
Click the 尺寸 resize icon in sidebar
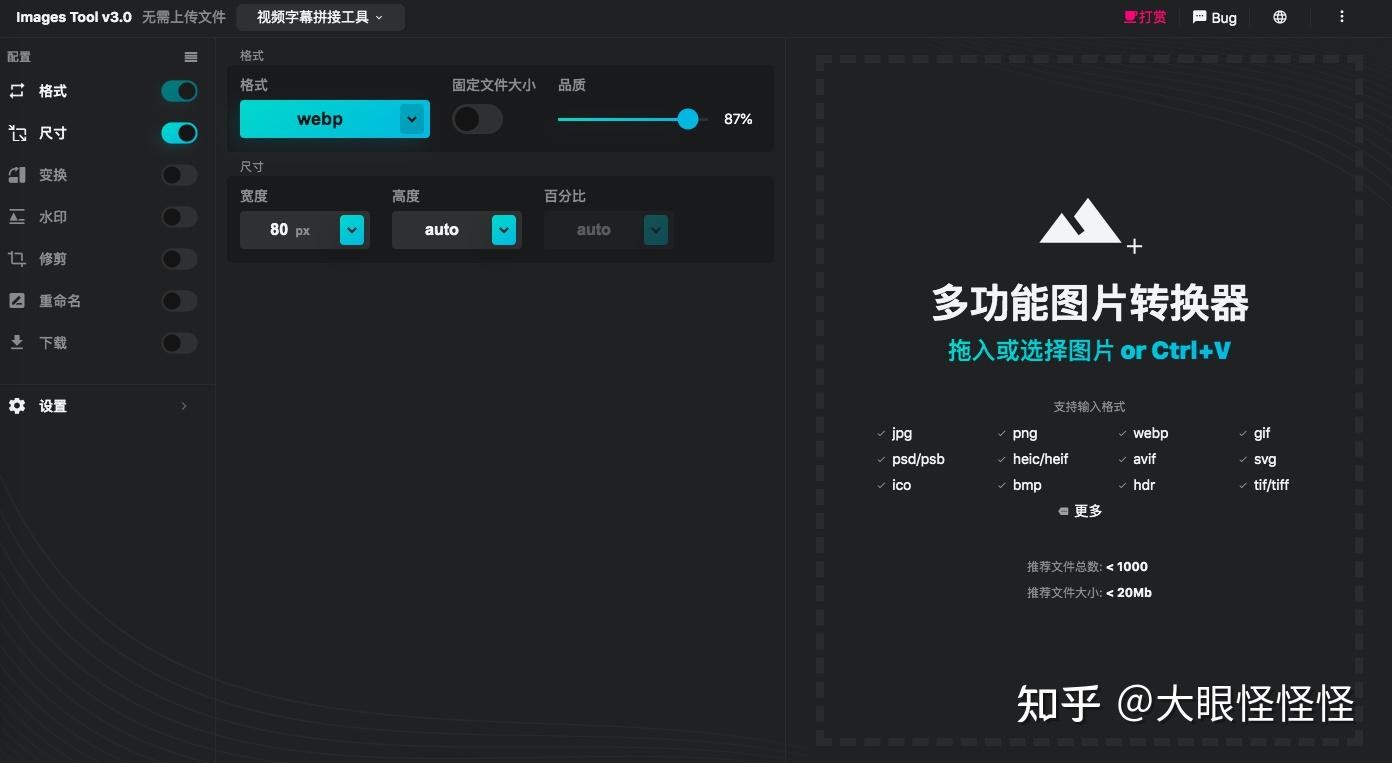pyautogui.click(x=17, y=133)
